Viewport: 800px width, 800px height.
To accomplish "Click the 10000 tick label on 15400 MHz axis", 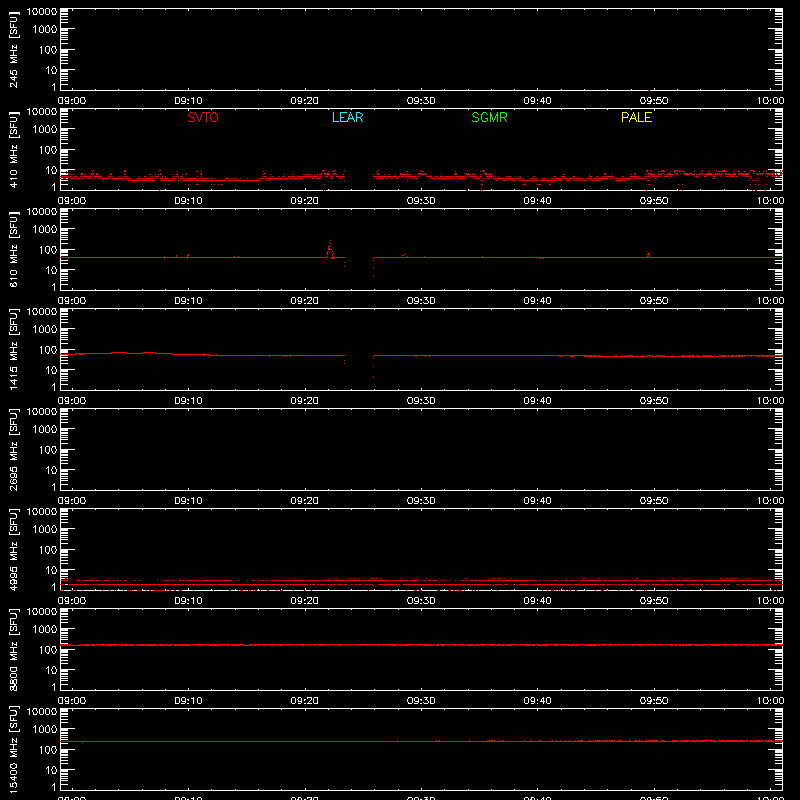I will pyautogui.click(x=42, y=712).
